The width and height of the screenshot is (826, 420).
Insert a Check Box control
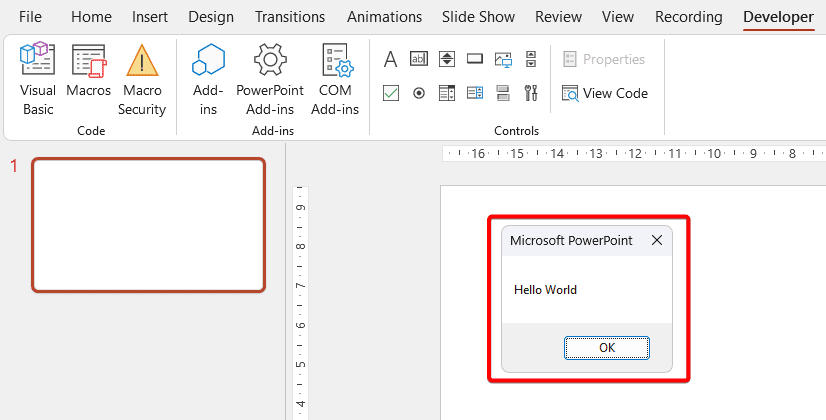click(x=390, y=93)
